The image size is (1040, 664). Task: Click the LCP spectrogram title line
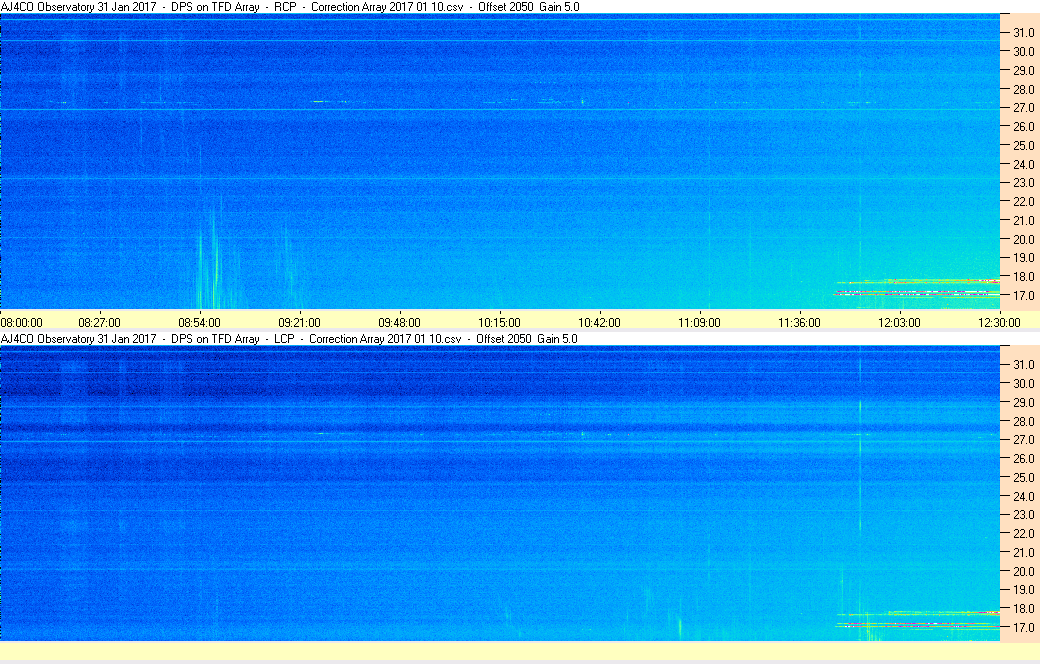tap(289, 338)
